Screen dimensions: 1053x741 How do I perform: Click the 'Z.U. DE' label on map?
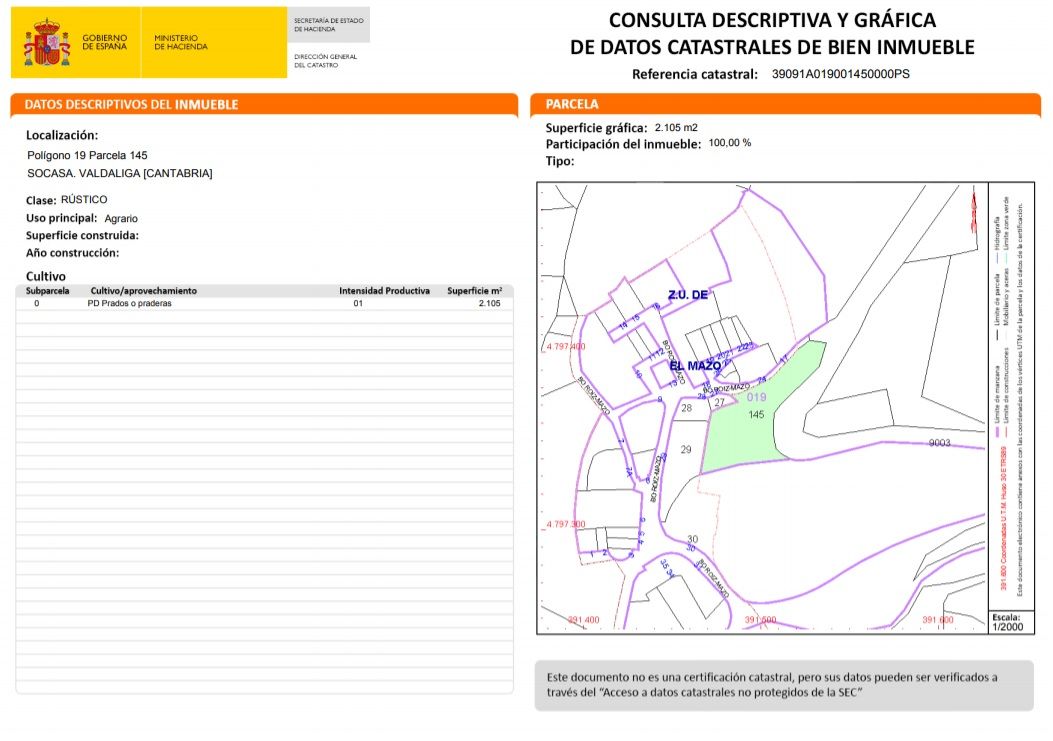click(x=688, y=294)
